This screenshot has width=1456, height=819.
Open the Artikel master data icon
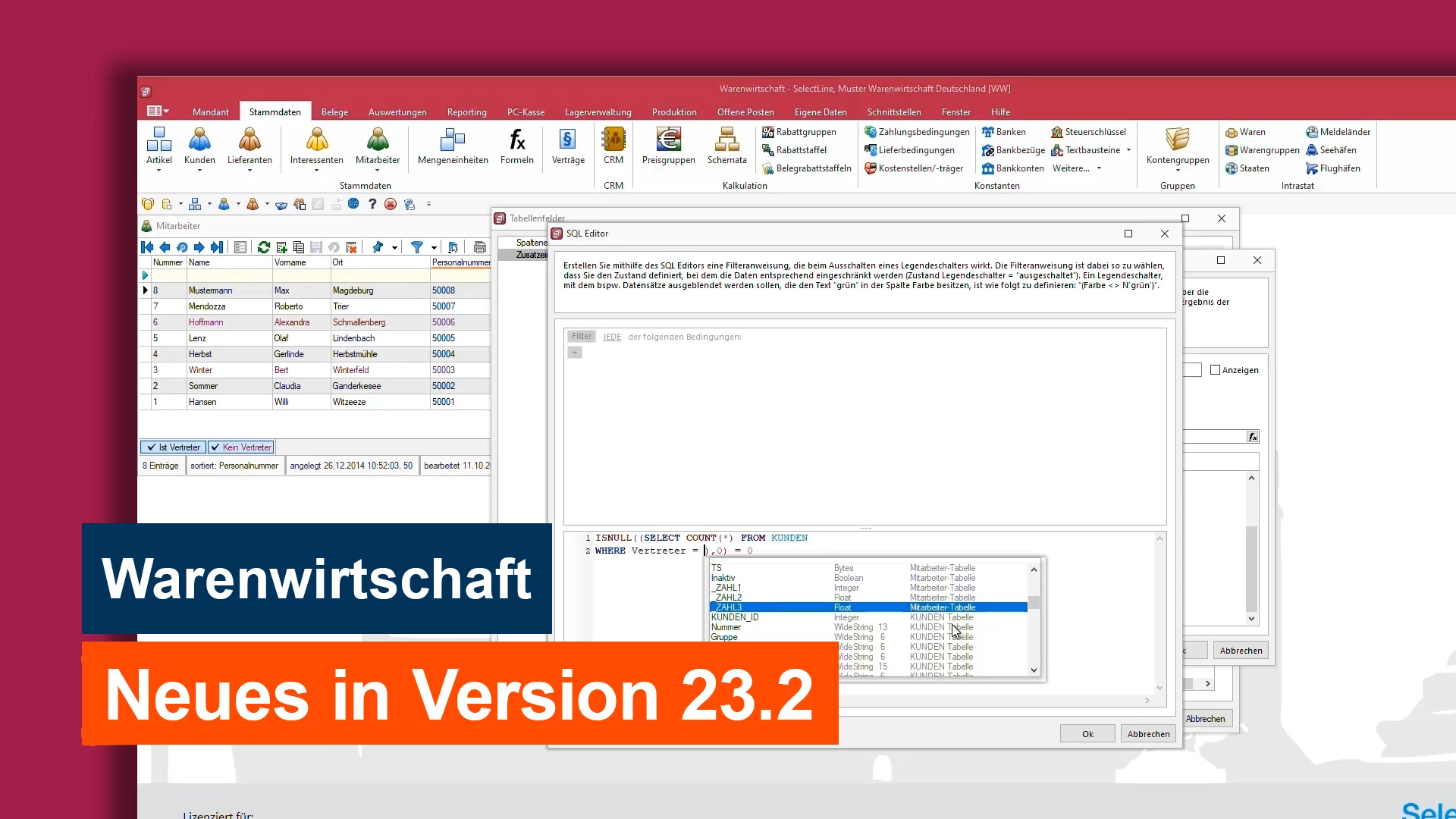159,140
